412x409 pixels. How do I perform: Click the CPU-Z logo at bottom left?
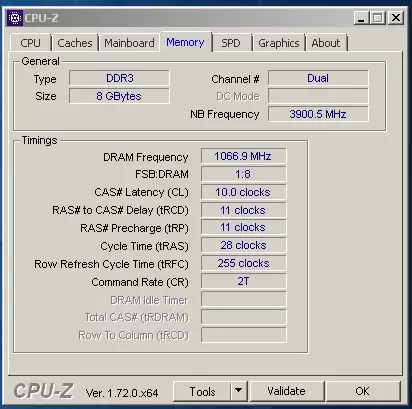(44, 391)
